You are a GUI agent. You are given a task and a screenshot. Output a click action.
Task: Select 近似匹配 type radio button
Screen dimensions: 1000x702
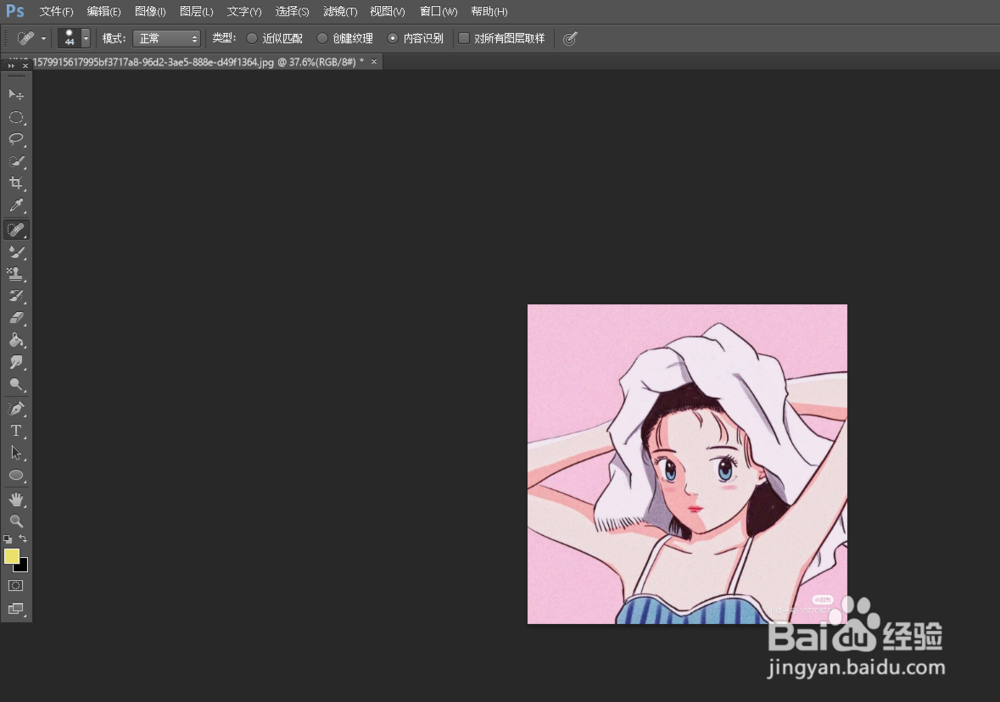click(x=252, y=39)
